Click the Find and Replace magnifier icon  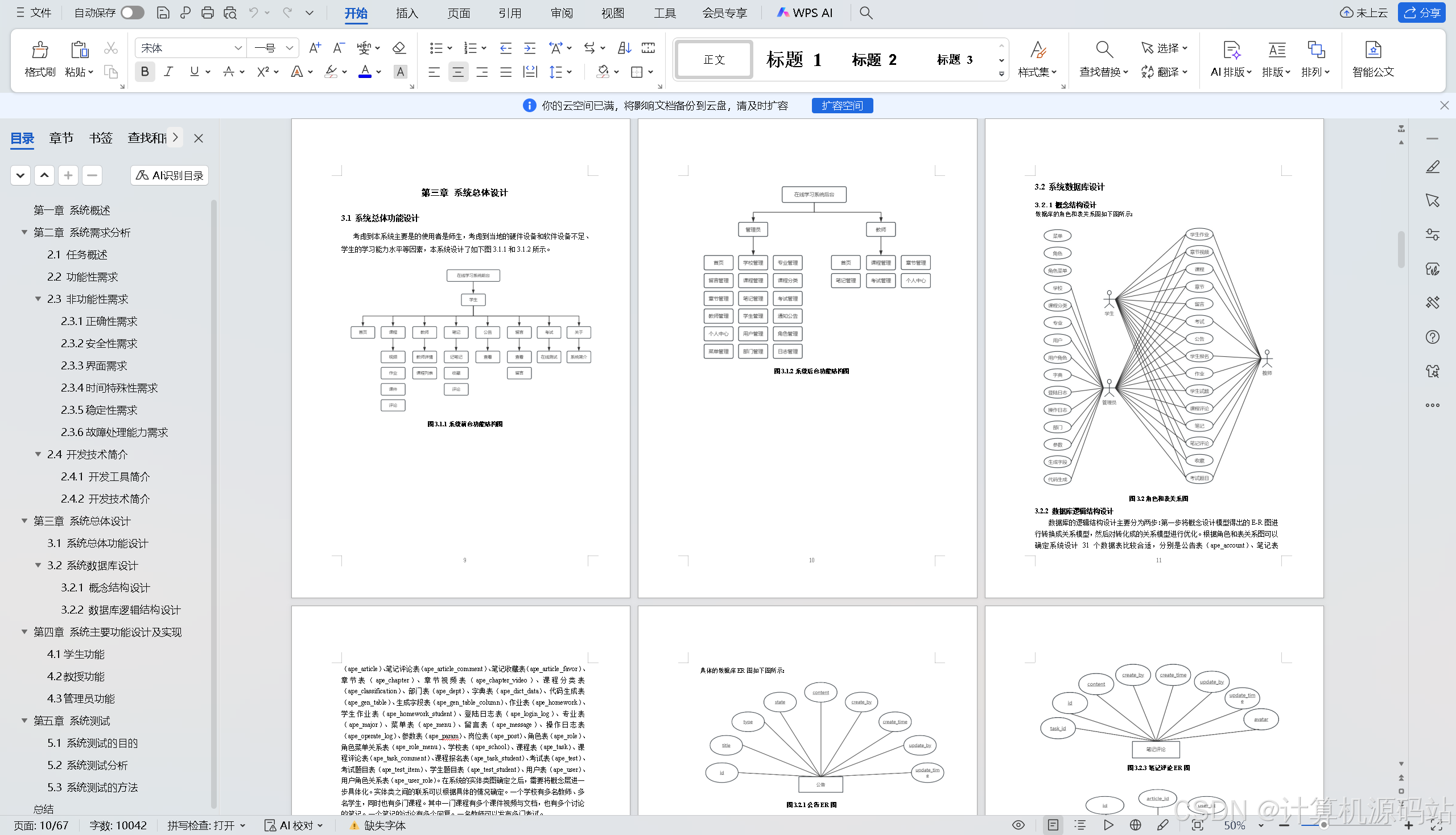click(1103, 51)
